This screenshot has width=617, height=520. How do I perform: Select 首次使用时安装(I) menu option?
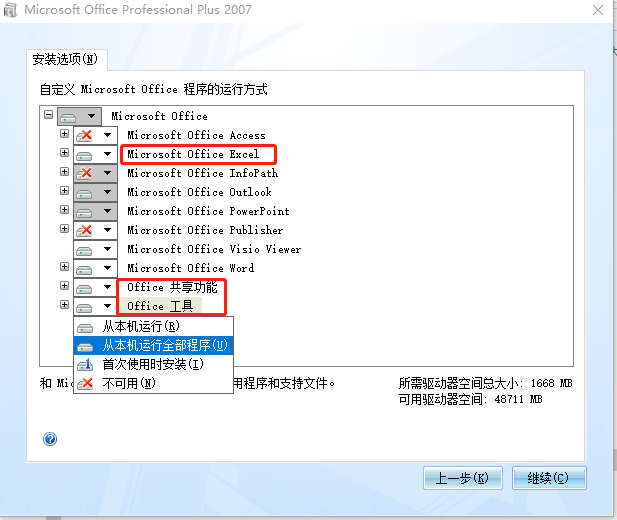[151, 364]
